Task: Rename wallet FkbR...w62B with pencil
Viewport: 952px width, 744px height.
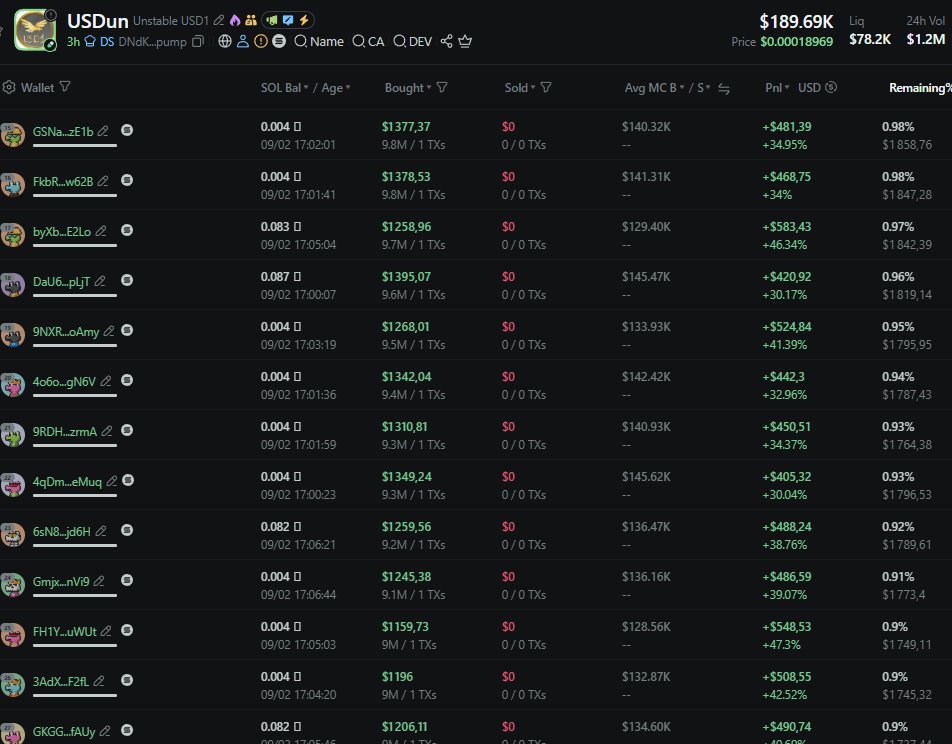Action: tap(103, 180)
